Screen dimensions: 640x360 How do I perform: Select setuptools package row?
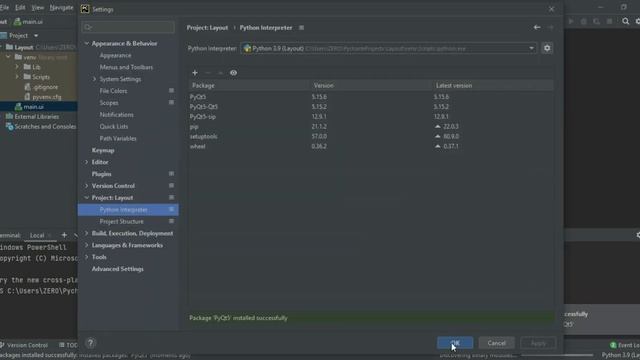371,136
